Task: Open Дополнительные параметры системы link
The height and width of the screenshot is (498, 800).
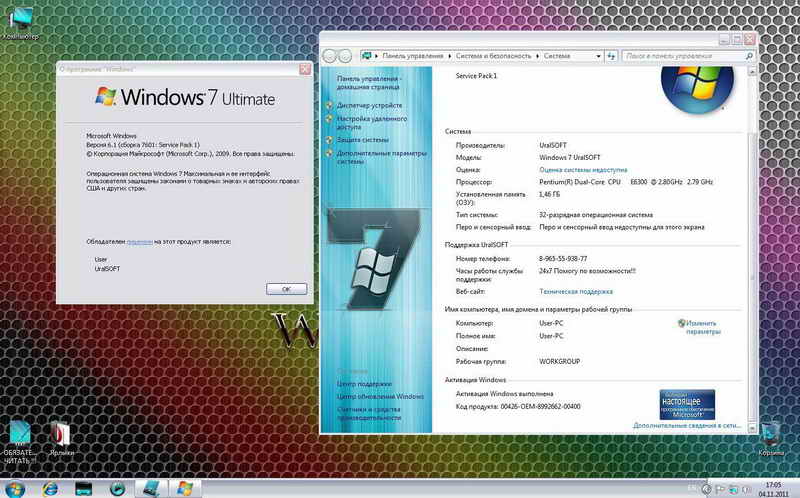Action: pyautogui.click(x=381, y=157)
